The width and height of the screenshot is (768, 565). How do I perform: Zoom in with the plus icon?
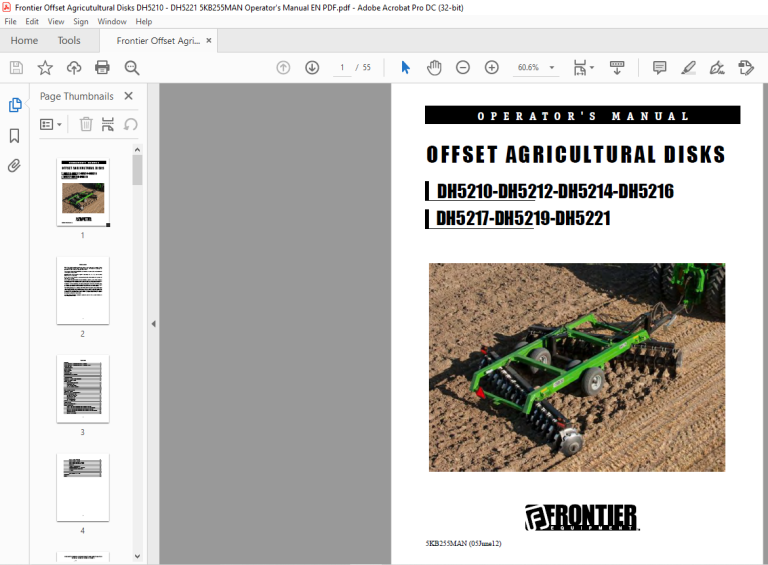492,68
